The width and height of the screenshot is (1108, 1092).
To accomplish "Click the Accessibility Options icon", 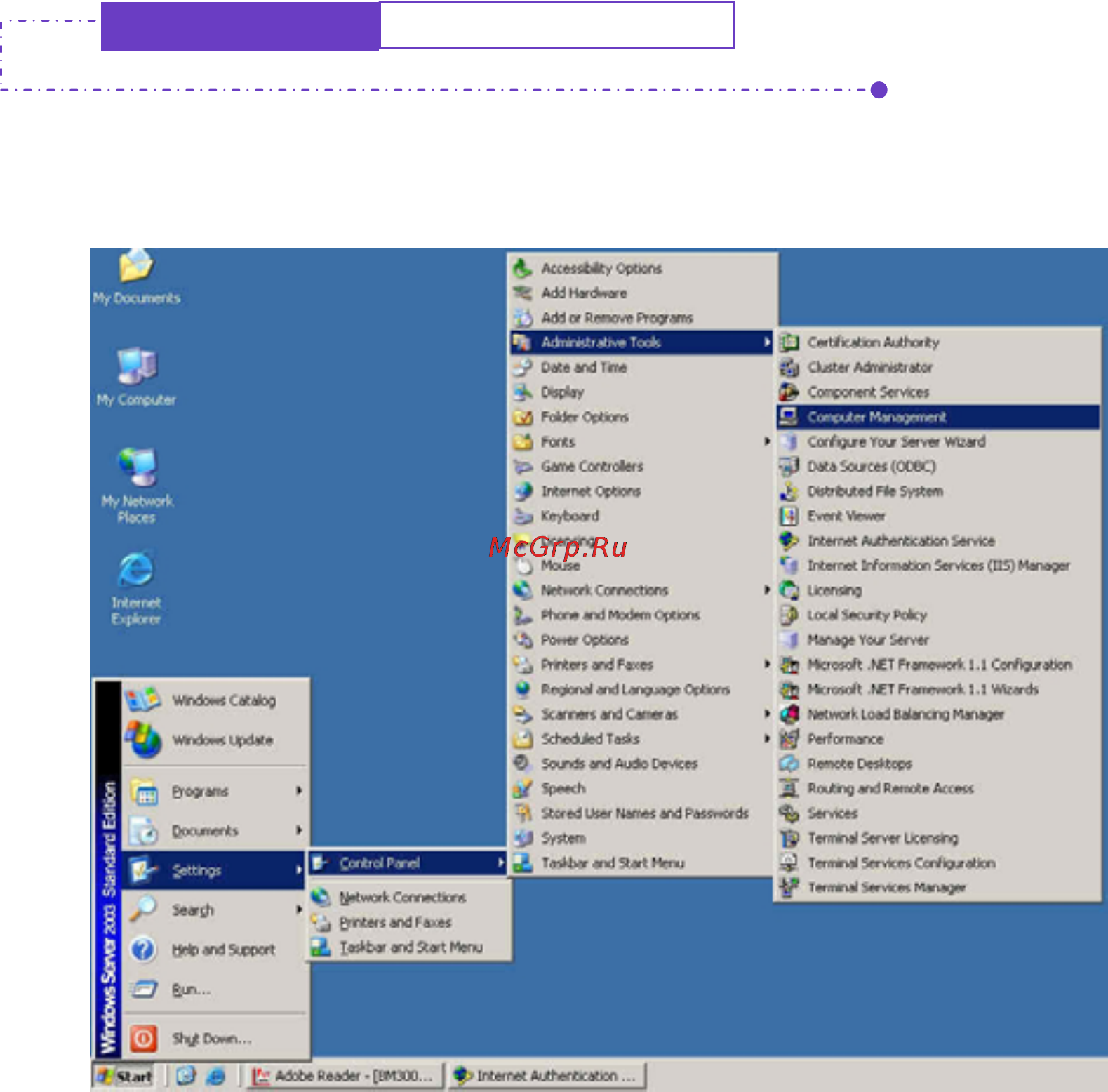I will coord(522,268).
